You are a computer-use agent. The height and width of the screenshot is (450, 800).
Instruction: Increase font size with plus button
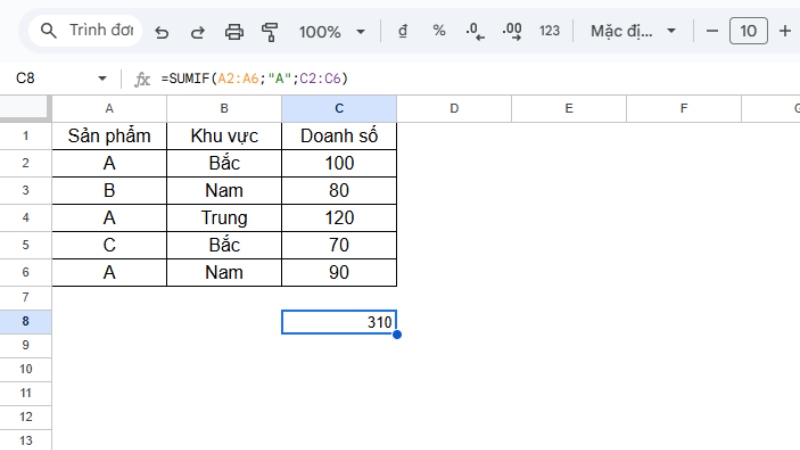pos(785,31)
